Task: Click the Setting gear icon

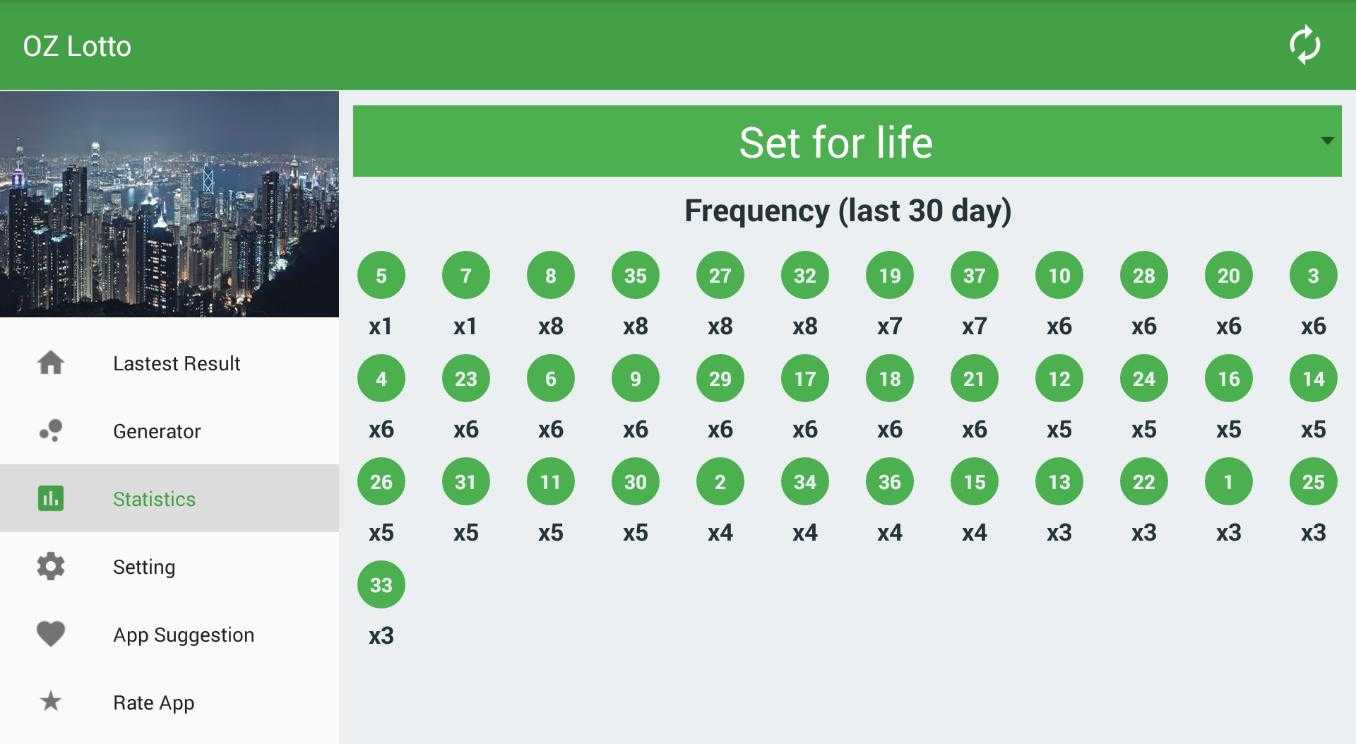Action: pos(51,566)
